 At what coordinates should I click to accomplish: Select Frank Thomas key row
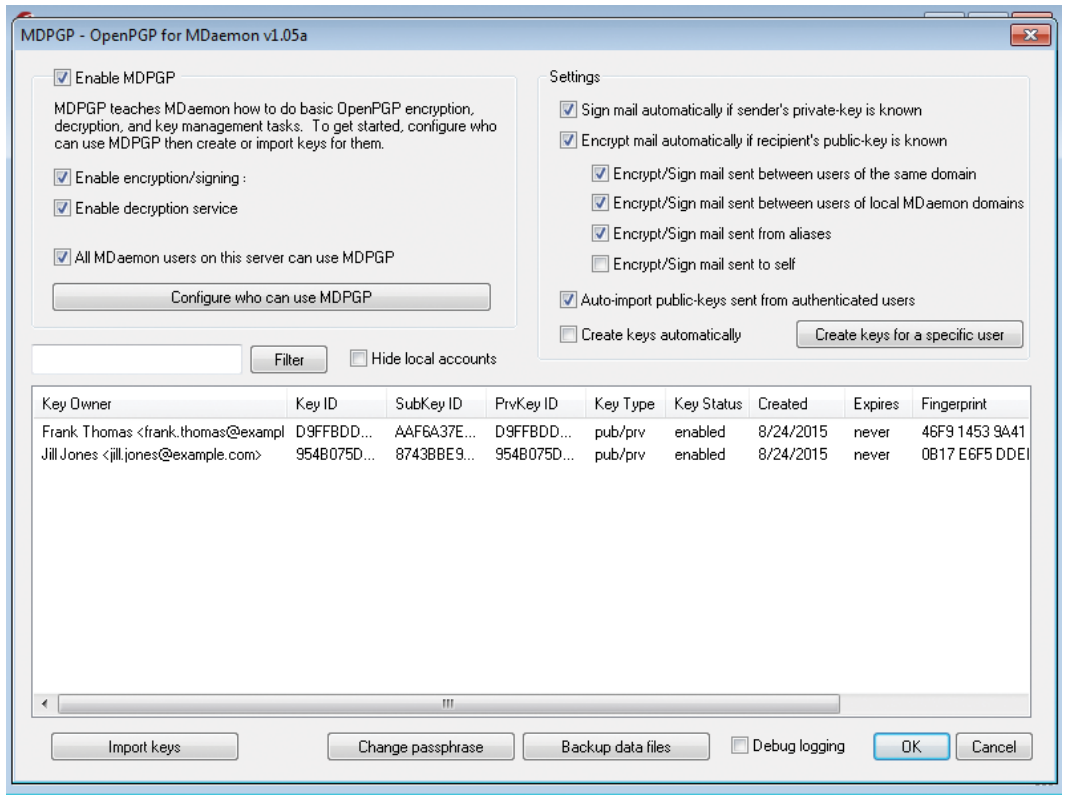(x=531, y=432)
